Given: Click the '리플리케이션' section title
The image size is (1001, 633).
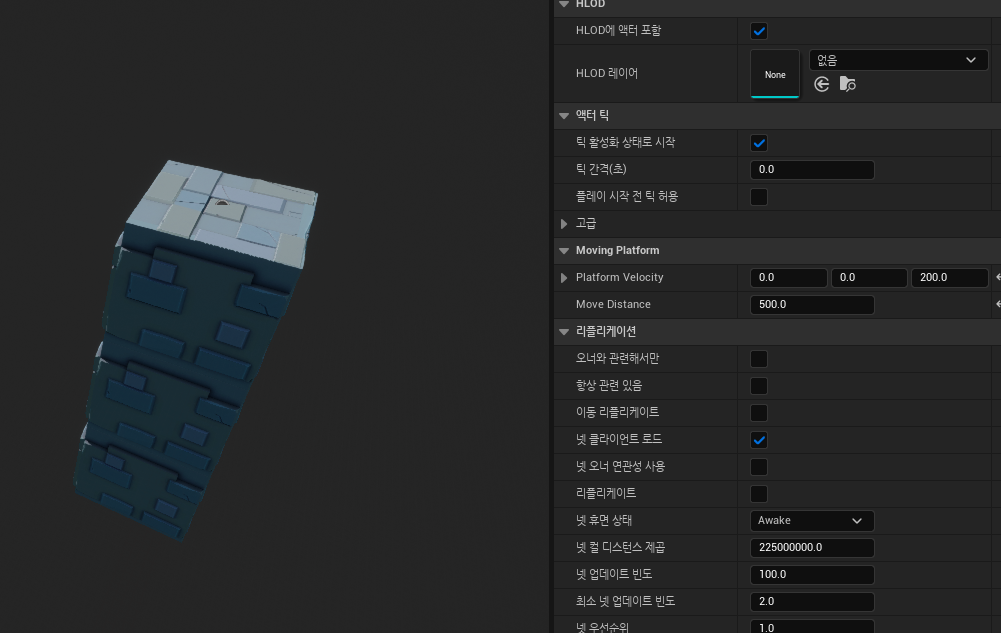Looking at the screenshot, I should click(x=606, y=332).
